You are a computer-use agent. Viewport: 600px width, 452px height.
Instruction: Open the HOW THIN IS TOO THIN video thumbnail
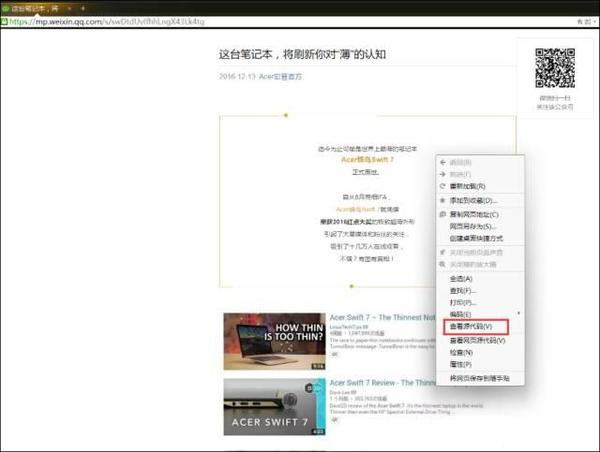click(x=274, y=341)
